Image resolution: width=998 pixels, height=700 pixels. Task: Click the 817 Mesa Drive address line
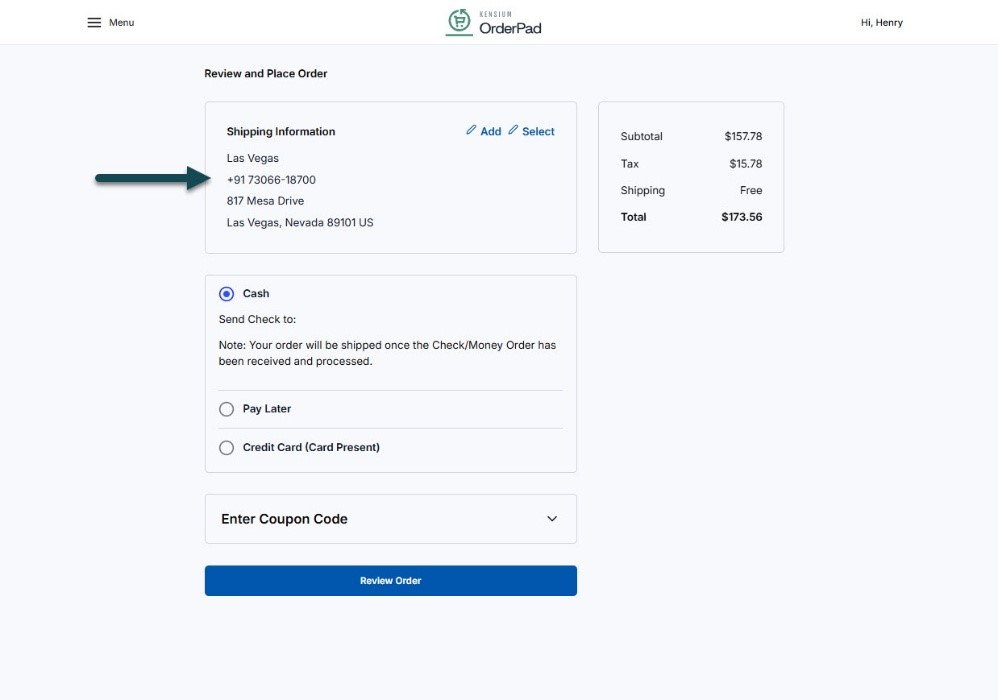coord(265,200)
